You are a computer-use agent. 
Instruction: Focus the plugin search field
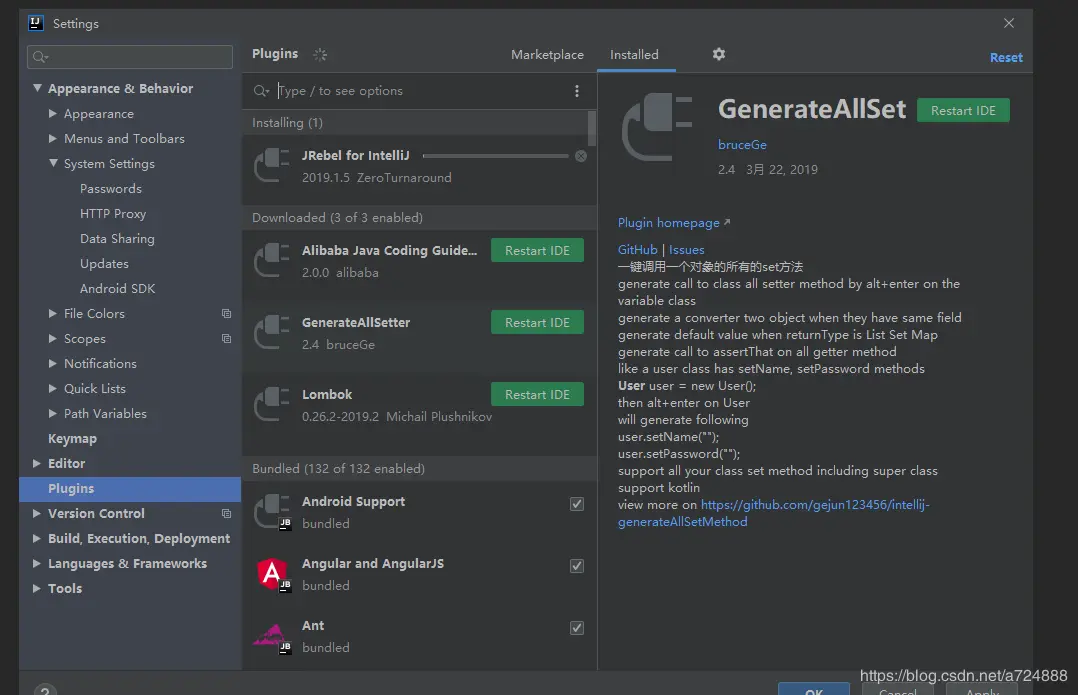click(x=419, y=91)
